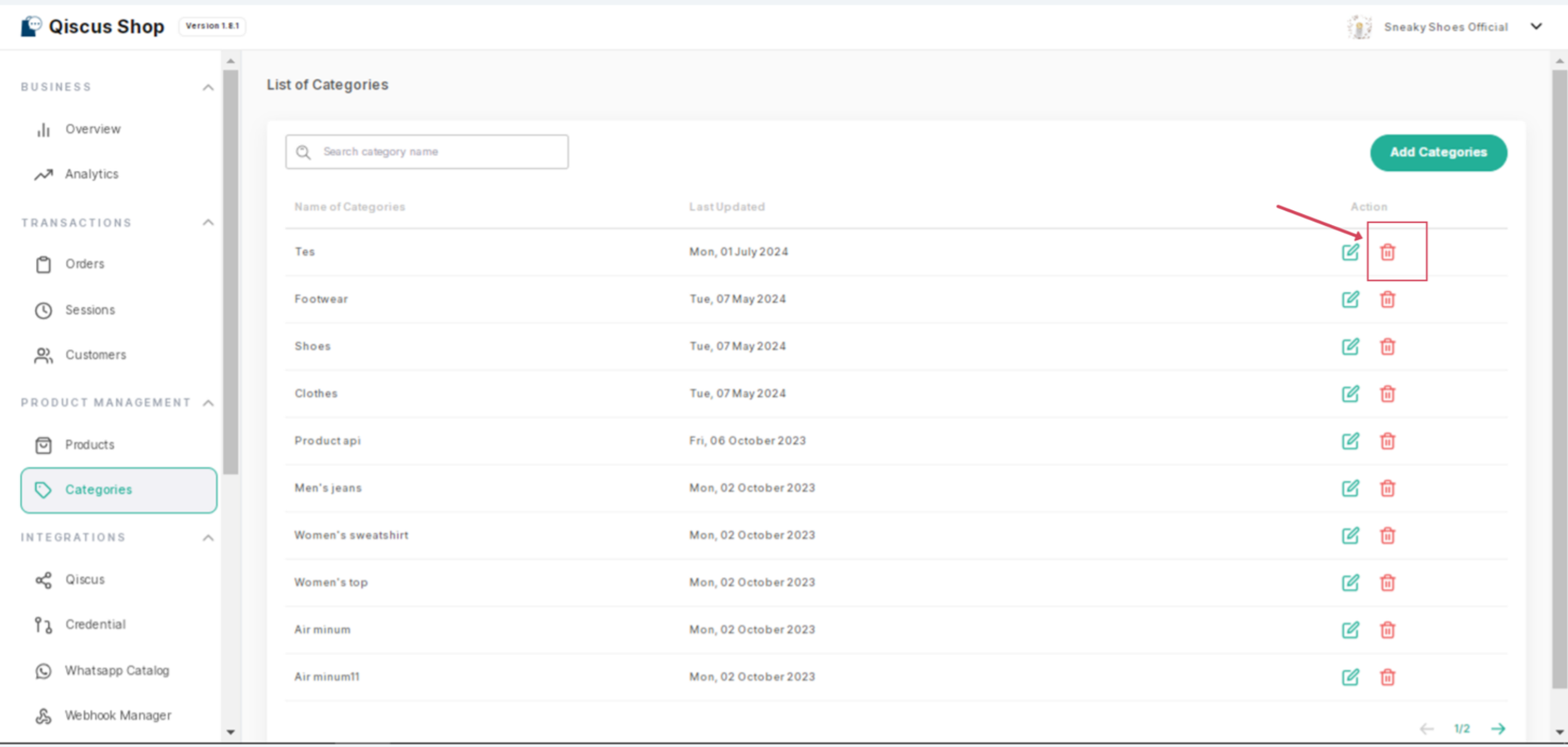Click the sidebar vertical scrollbar
The height and width of the screenshot is (747, 1568).
click(x=230, y=273)
